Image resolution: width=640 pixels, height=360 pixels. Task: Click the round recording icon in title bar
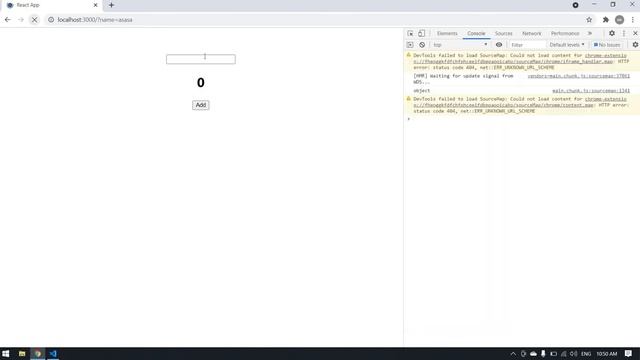[x=576, y=5]
